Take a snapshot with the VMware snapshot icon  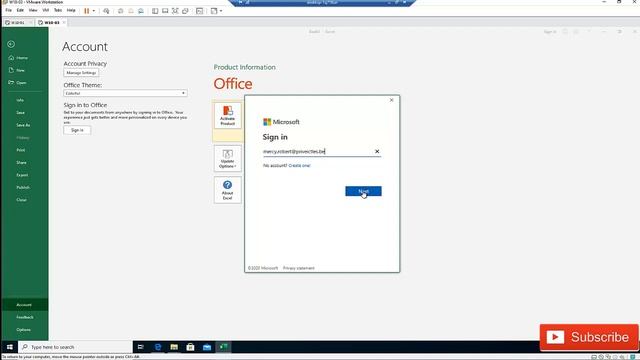(x=120, y=11)
